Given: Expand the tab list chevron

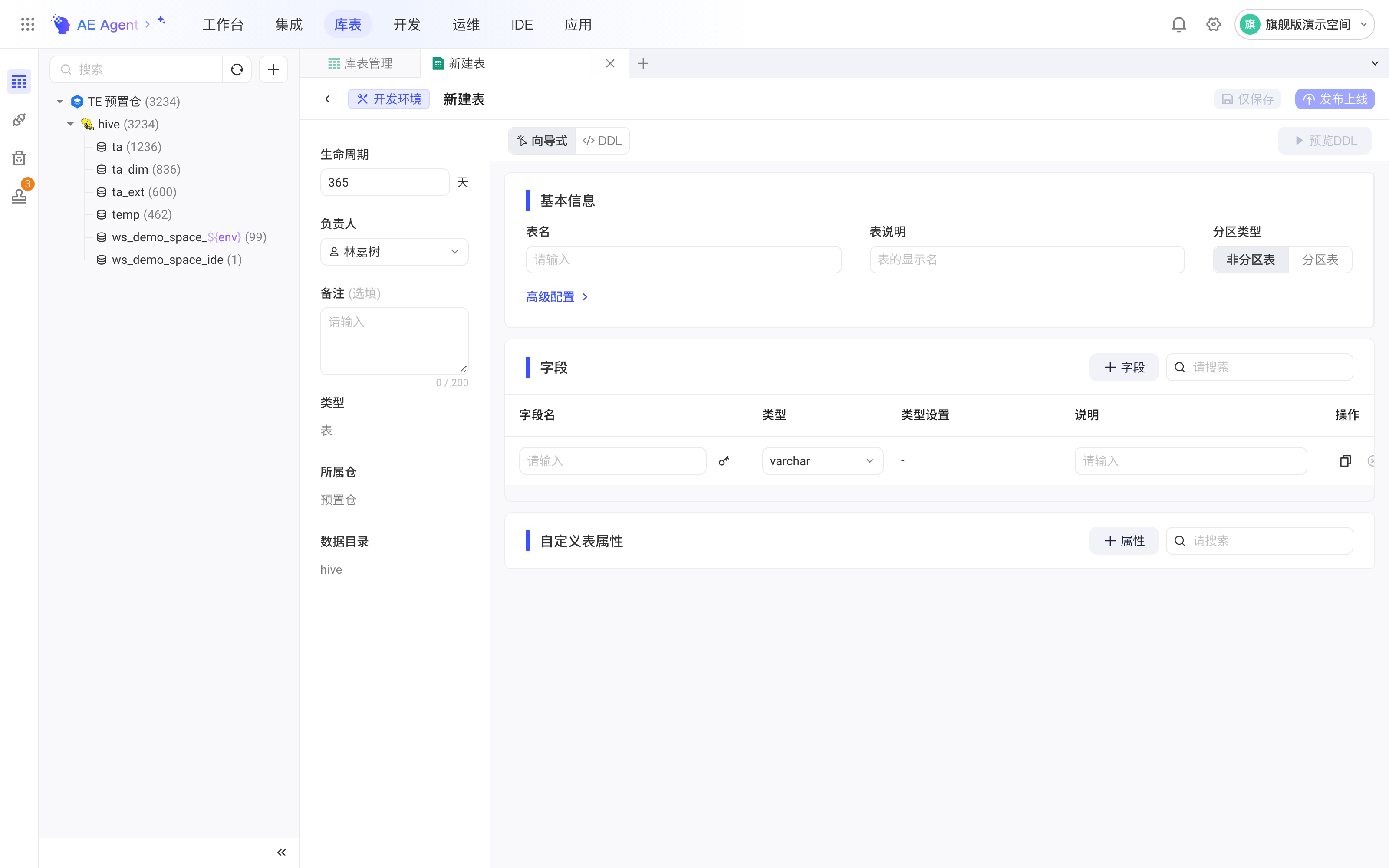Looking at the screenshot, I should (1375, 63).
